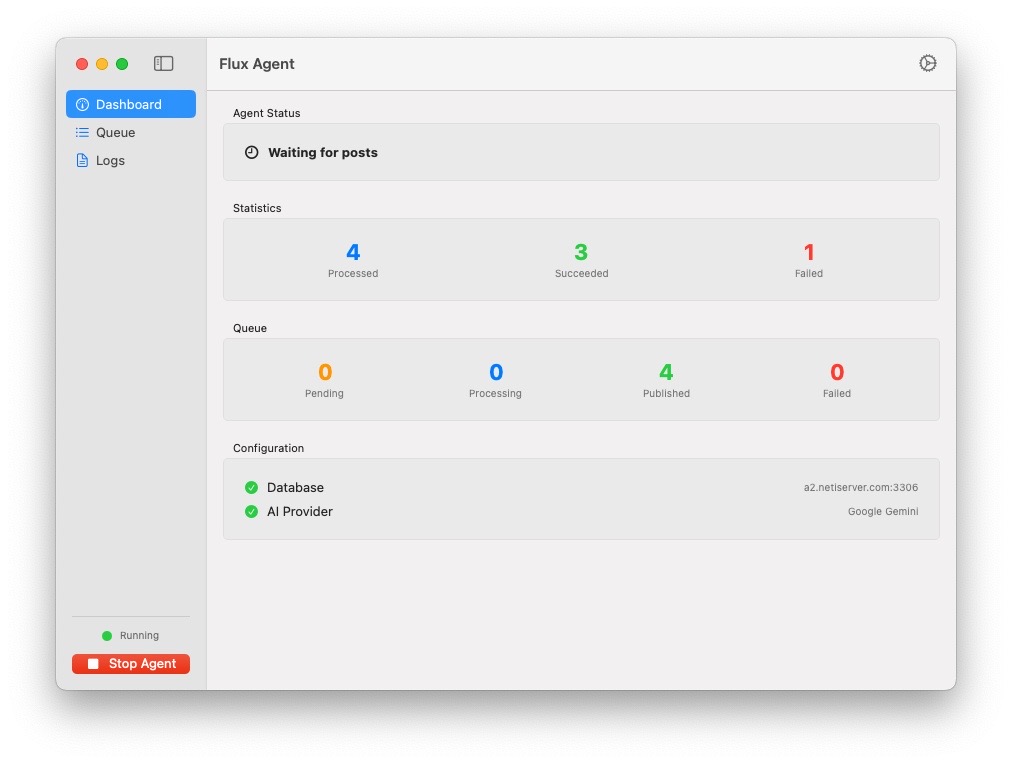Toggle the sidebar visibility button

tap(163, 64)
